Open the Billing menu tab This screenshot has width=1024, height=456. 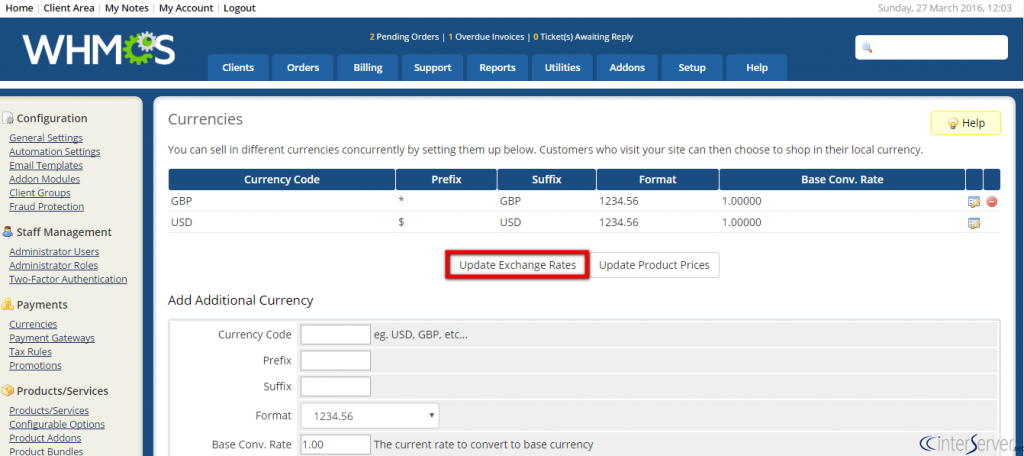[x=368, y=67]
